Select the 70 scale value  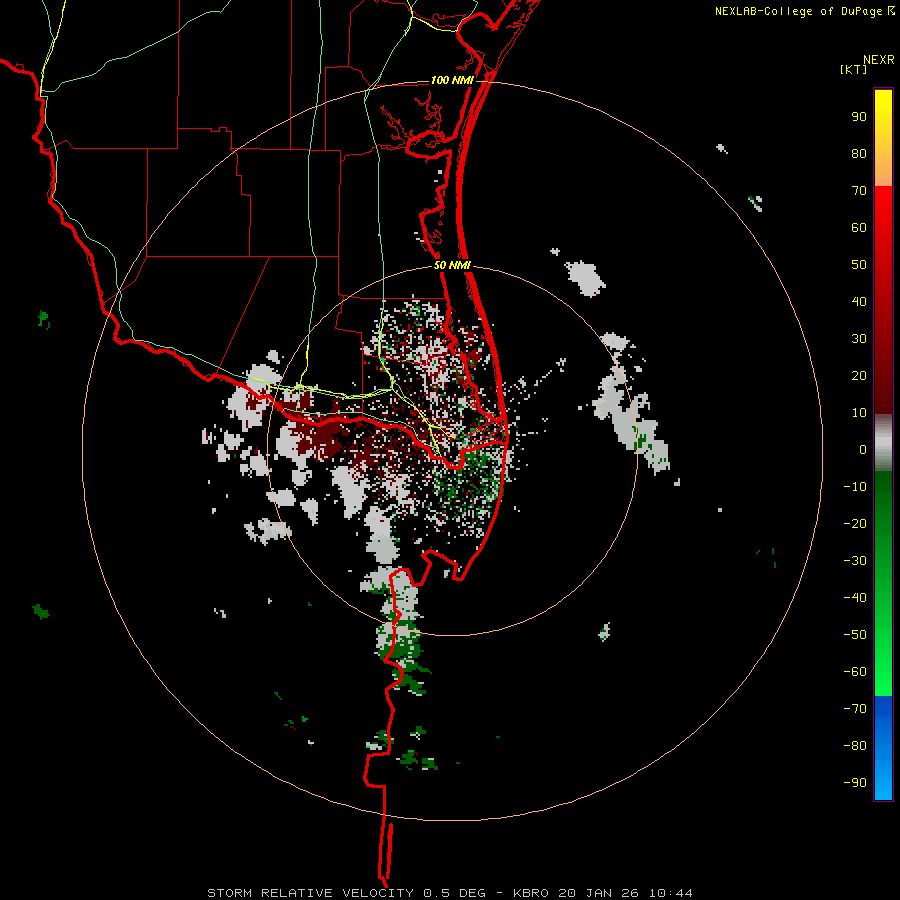click(859, 191)
